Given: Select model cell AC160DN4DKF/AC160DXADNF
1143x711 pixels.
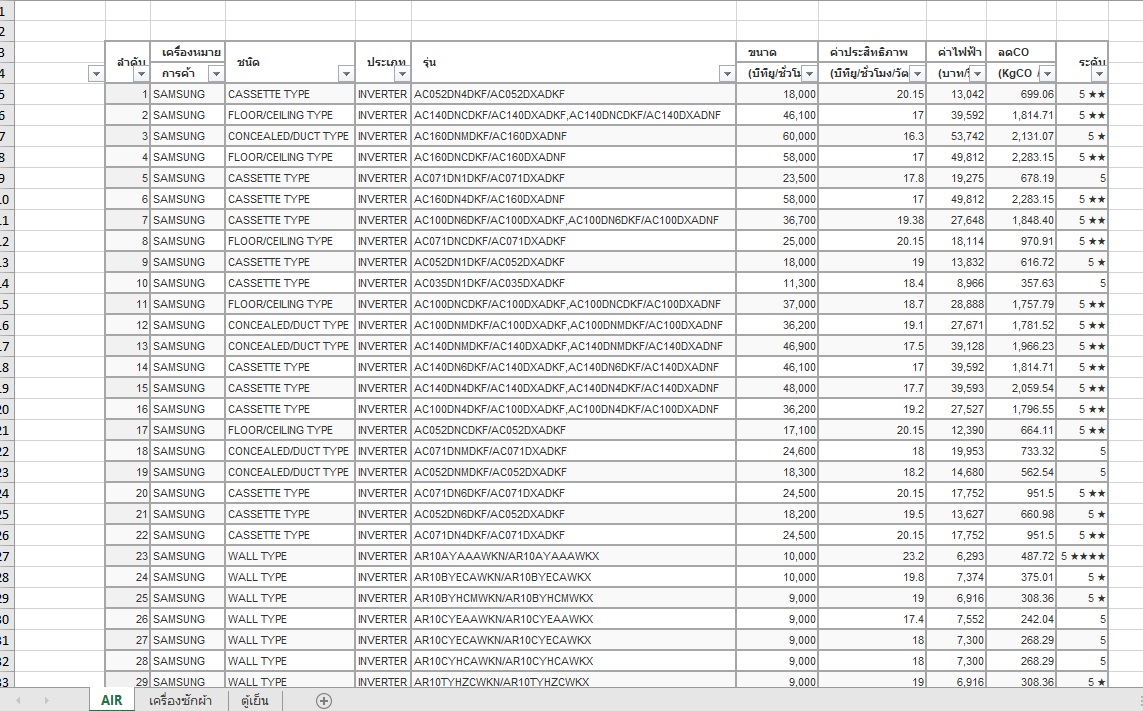Looking at the screenshot, I should (574, 199).
